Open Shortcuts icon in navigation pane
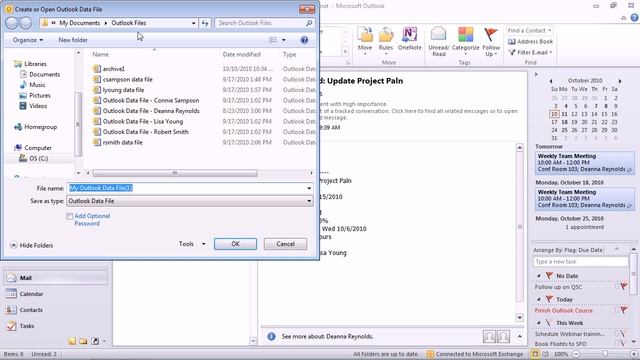Image resolution: width=640 pixels, height=360 pixels. pos(95,341)
